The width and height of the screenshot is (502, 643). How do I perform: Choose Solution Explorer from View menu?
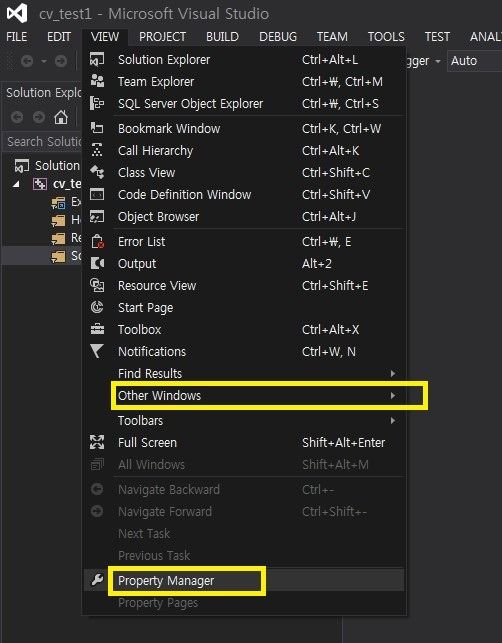tap(244, 59)
